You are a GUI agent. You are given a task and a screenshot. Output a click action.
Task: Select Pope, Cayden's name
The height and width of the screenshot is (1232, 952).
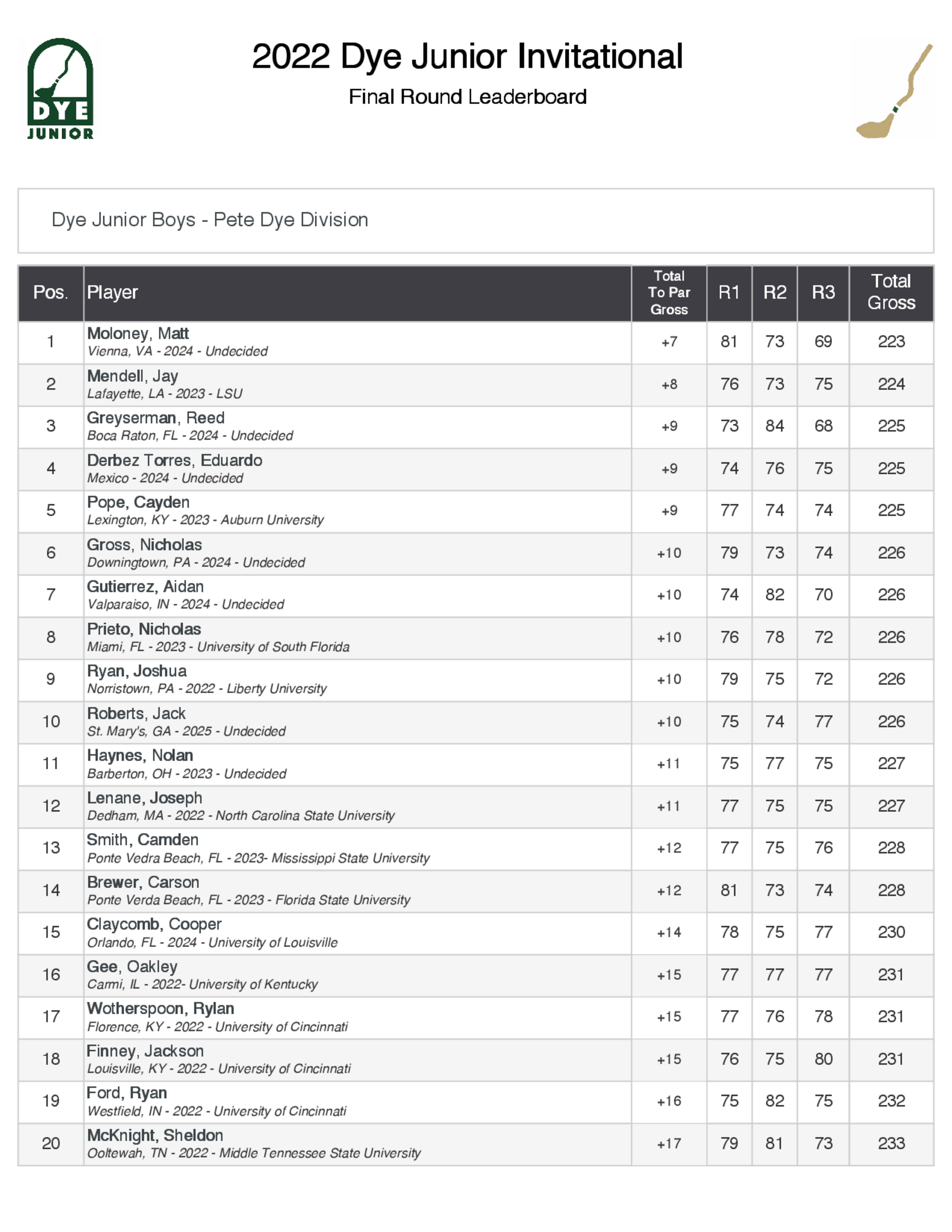[x=138, y=502]
